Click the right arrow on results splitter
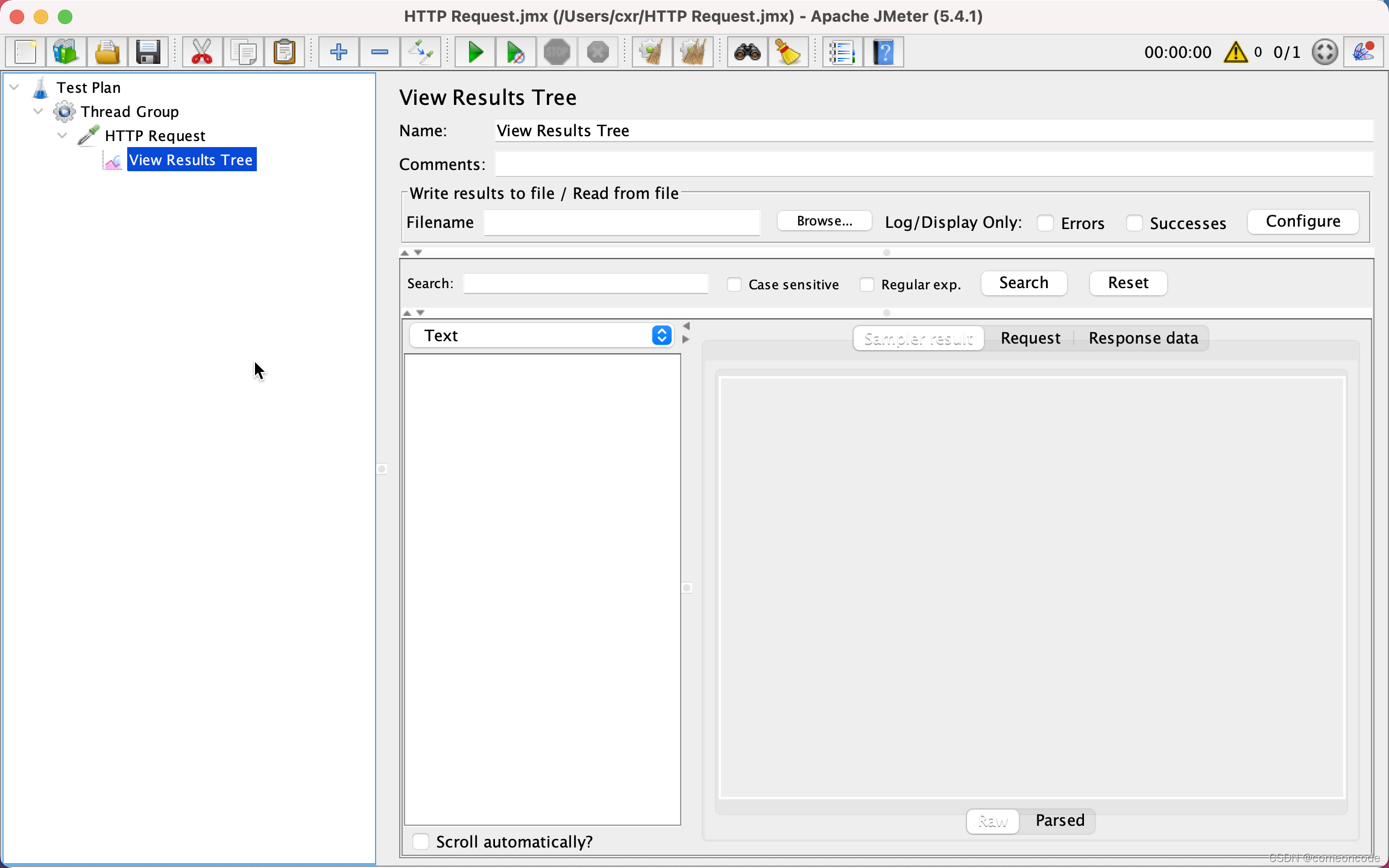This screenshot has width=1389, height=868. [x=686, y=339]
